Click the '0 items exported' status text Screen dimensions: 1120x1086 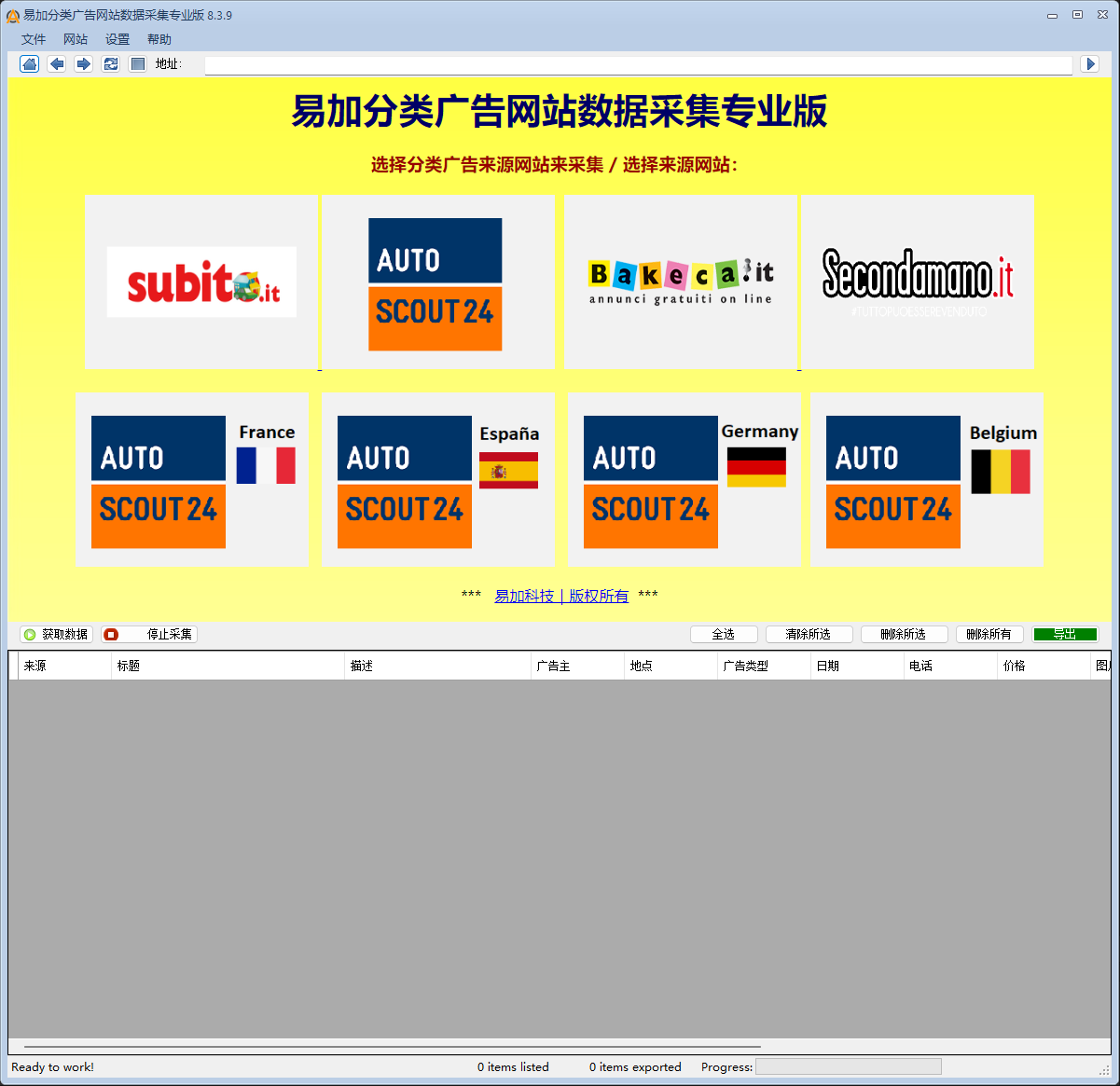pyautogui.click(x=635, y=1067)
